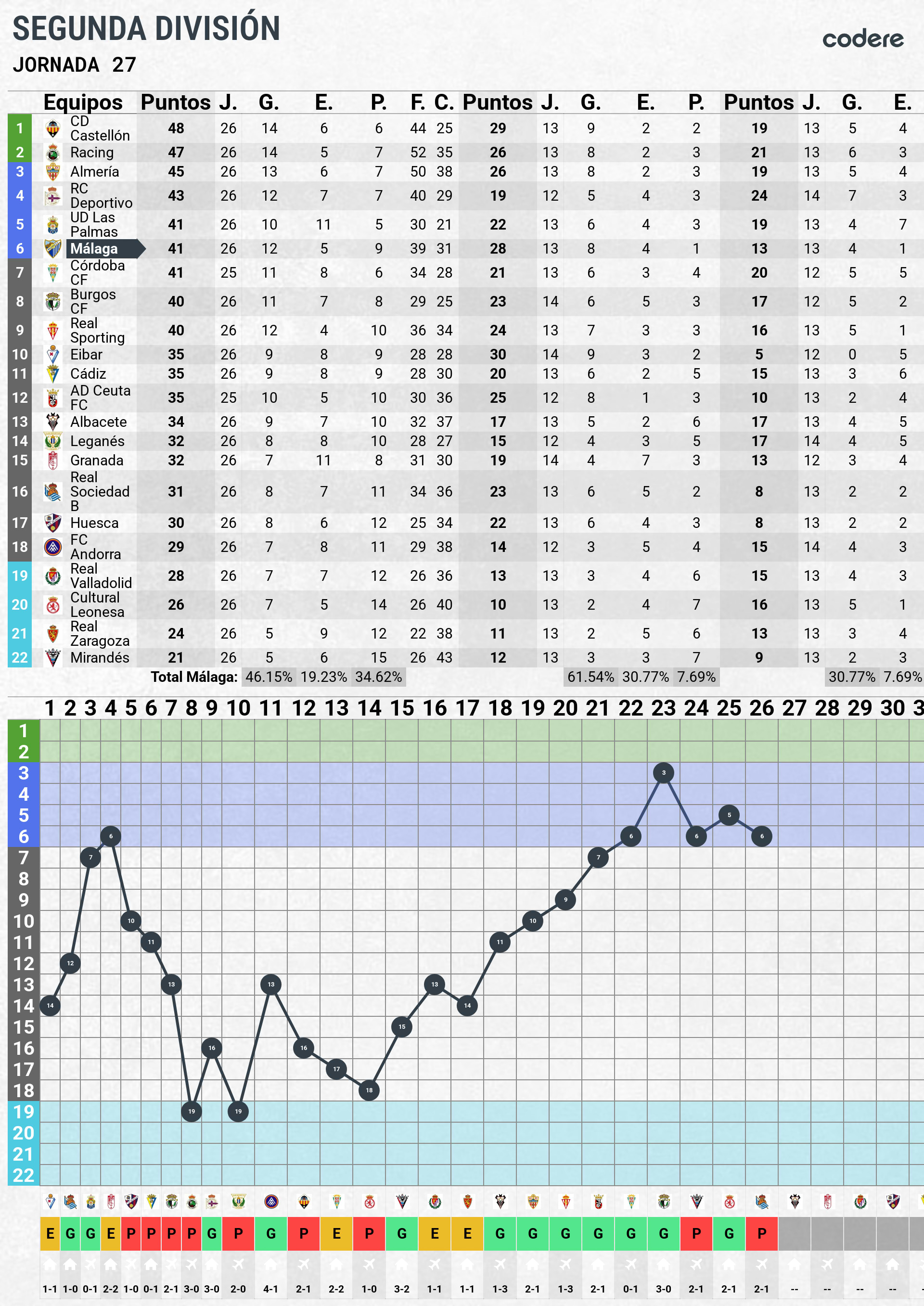Click the 46.15% Total Málaga win percentage
Image resolution: width=924 pixels, height=1306 pixels.
click(269, 677)
